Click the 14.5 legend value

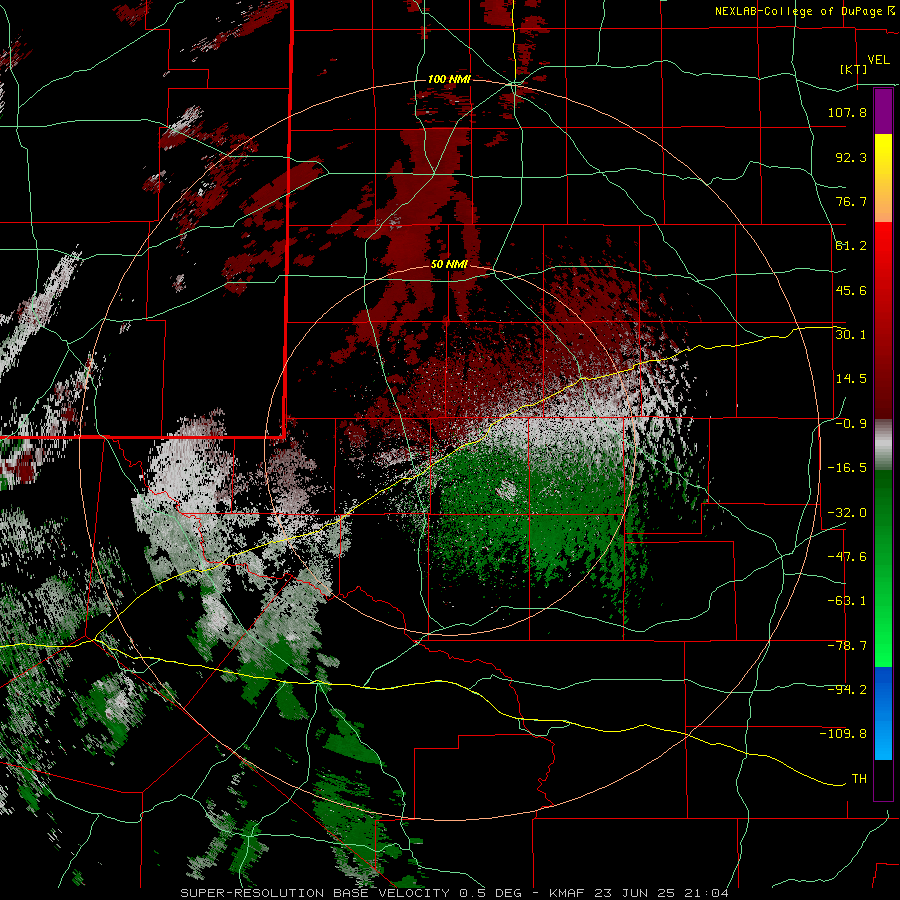click(851, 378)
